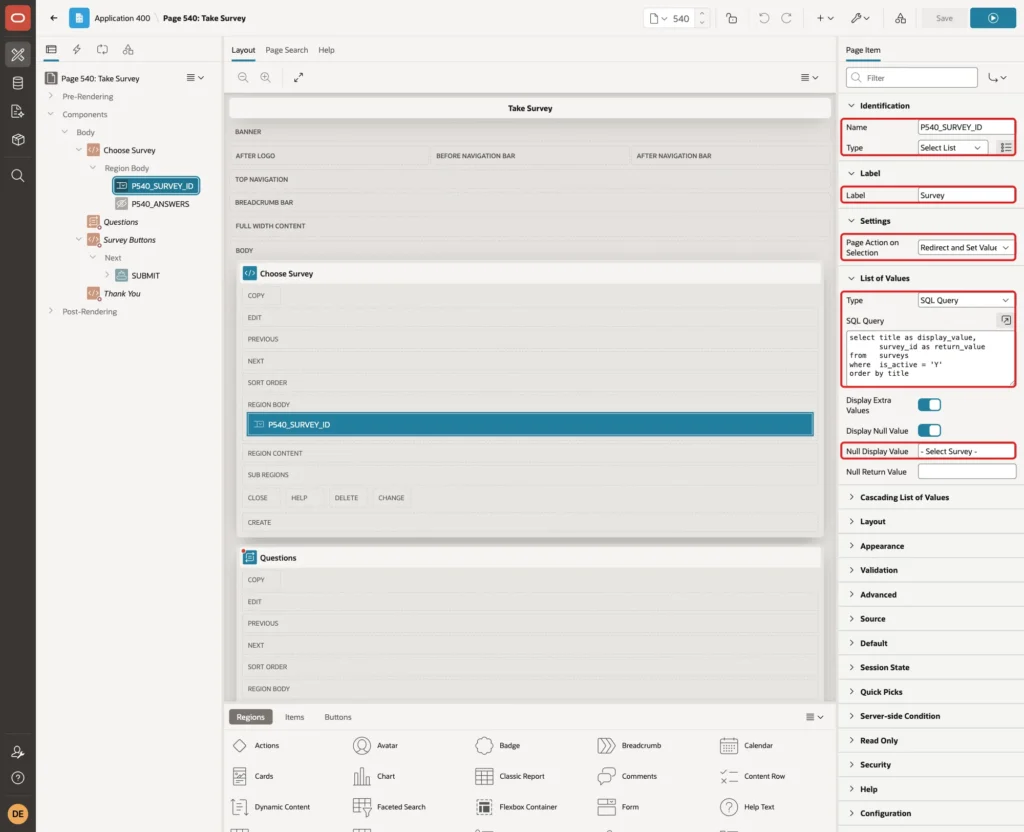Increment the page number stepper up

(x=702, y=14)
